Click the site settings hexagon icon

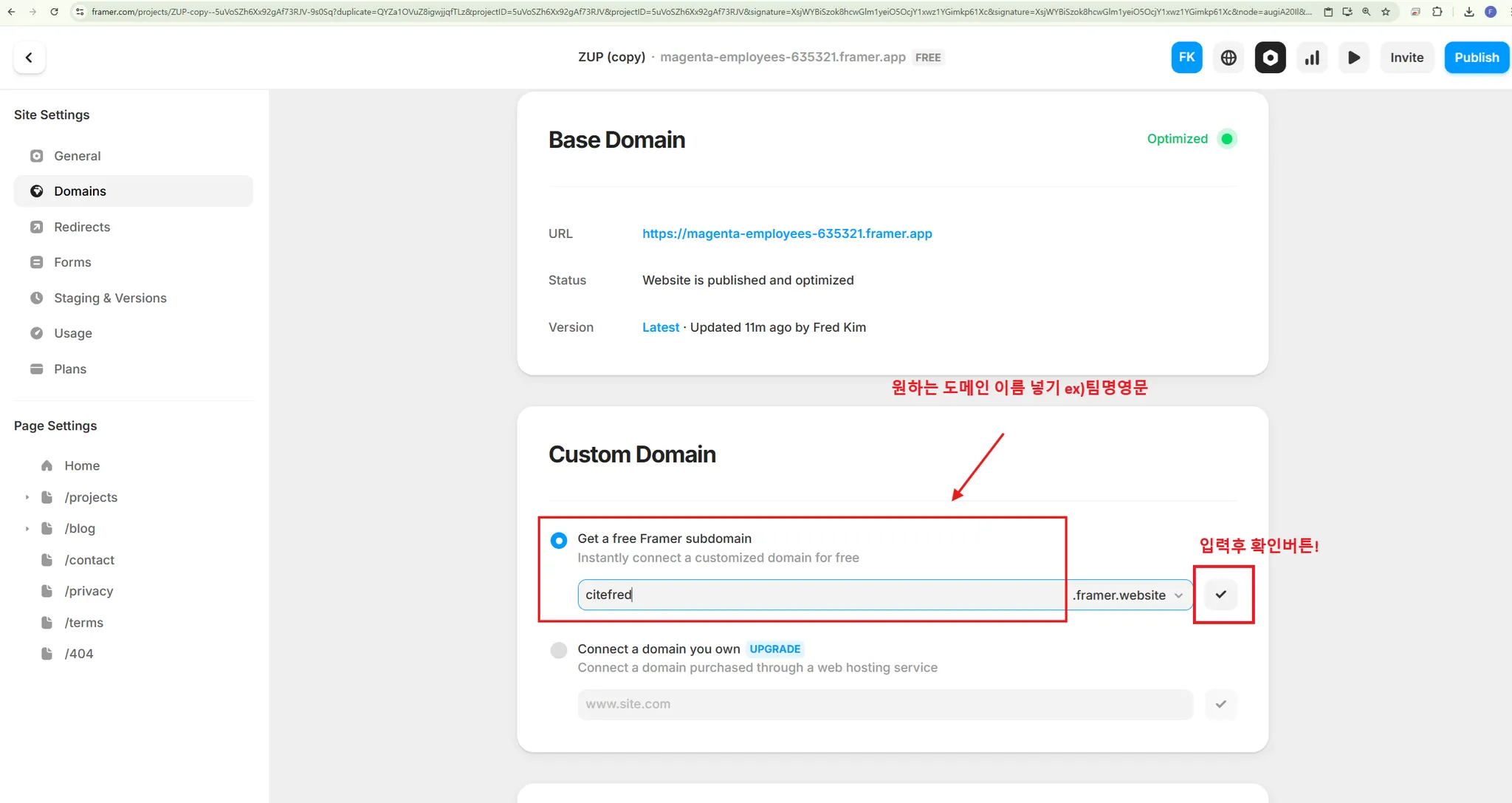(1270, 58)
